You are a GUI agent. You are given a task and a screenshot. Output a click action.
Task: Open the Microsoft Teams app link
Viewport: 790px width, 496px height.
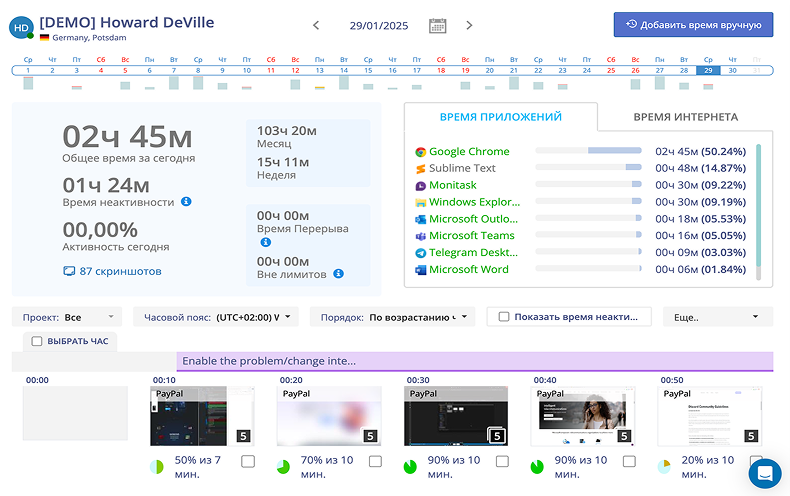point(472,235)
